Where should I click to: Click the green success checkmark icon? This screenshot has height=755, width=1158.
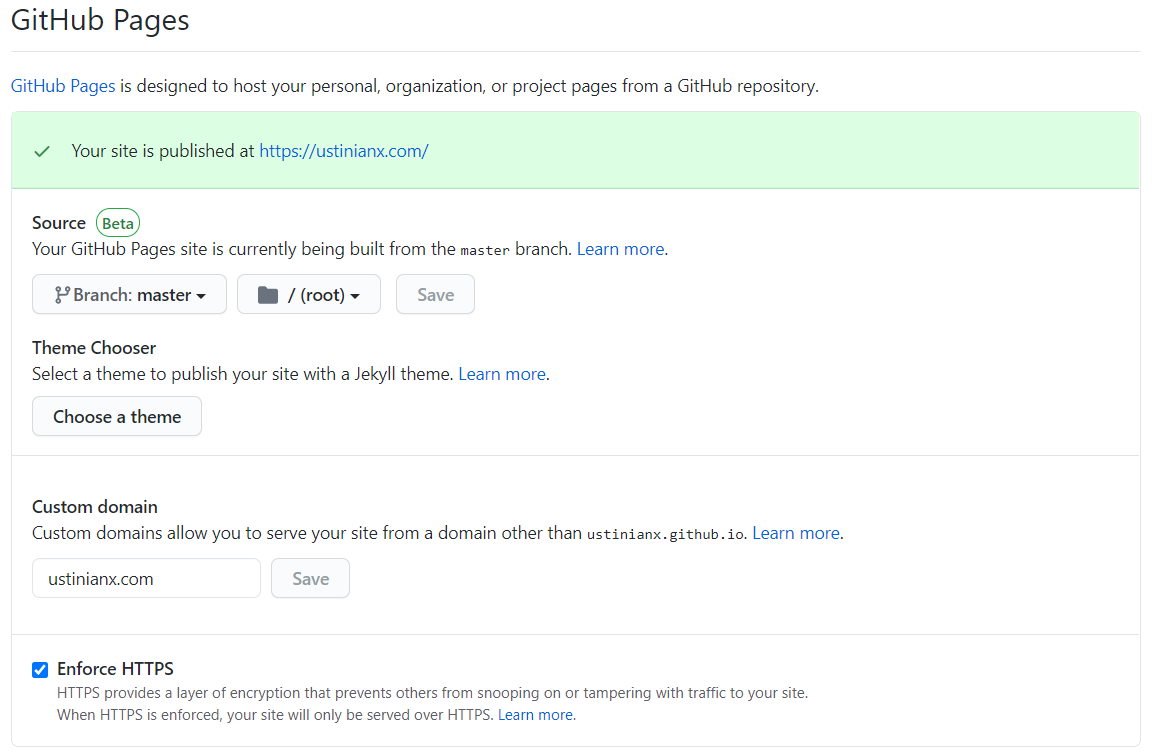point(42,151)
